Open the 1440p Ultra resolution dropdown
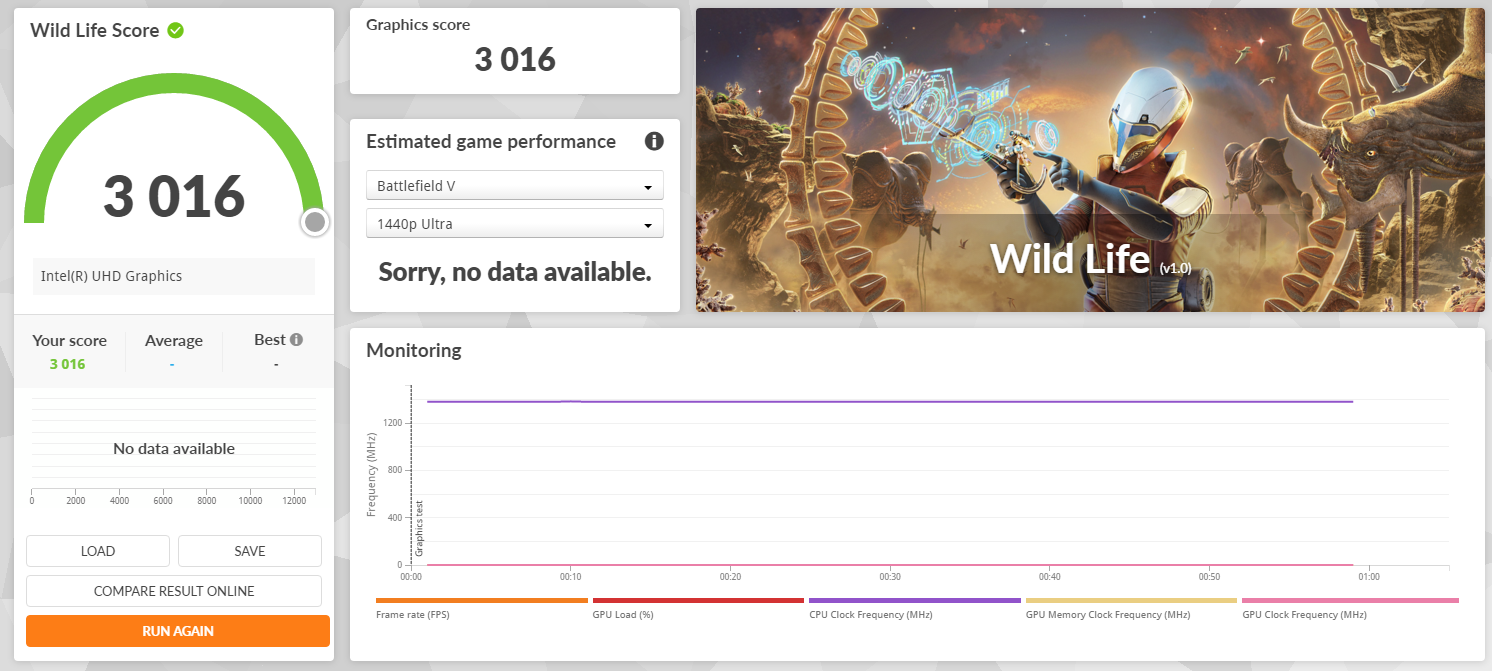 pos(515,224)
